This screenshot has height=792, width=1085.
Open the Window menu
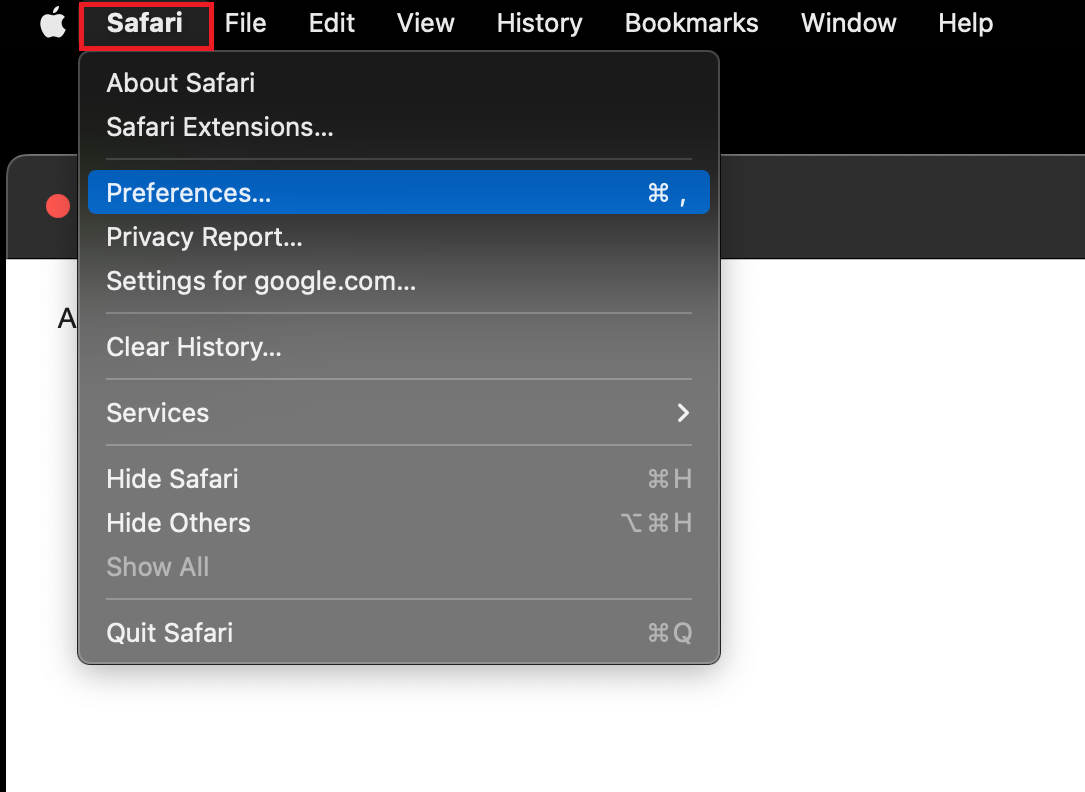848,24
